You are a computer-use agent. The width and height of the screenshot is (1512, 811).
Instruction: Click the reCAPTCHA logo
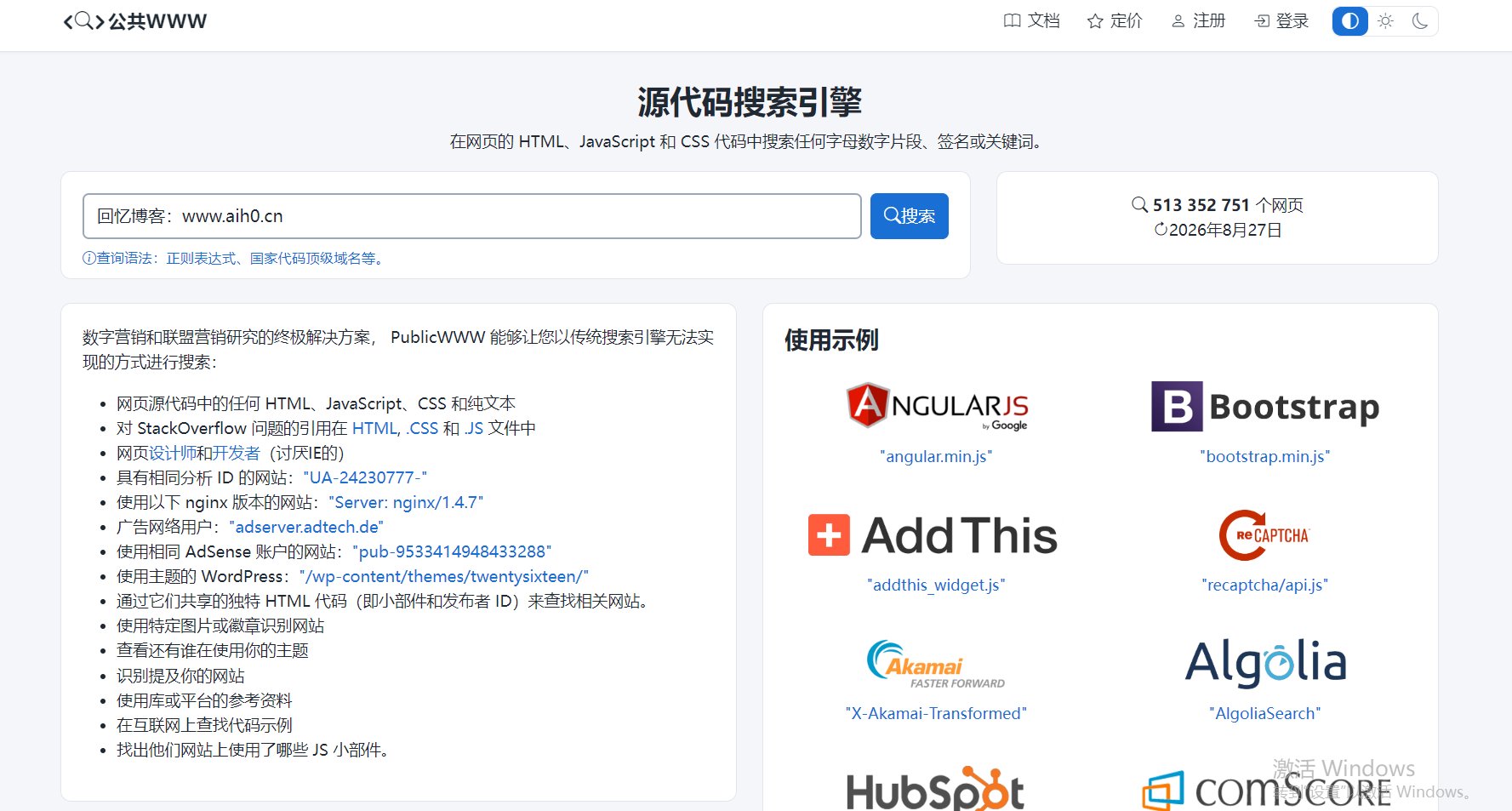(x=1265, y=535)
